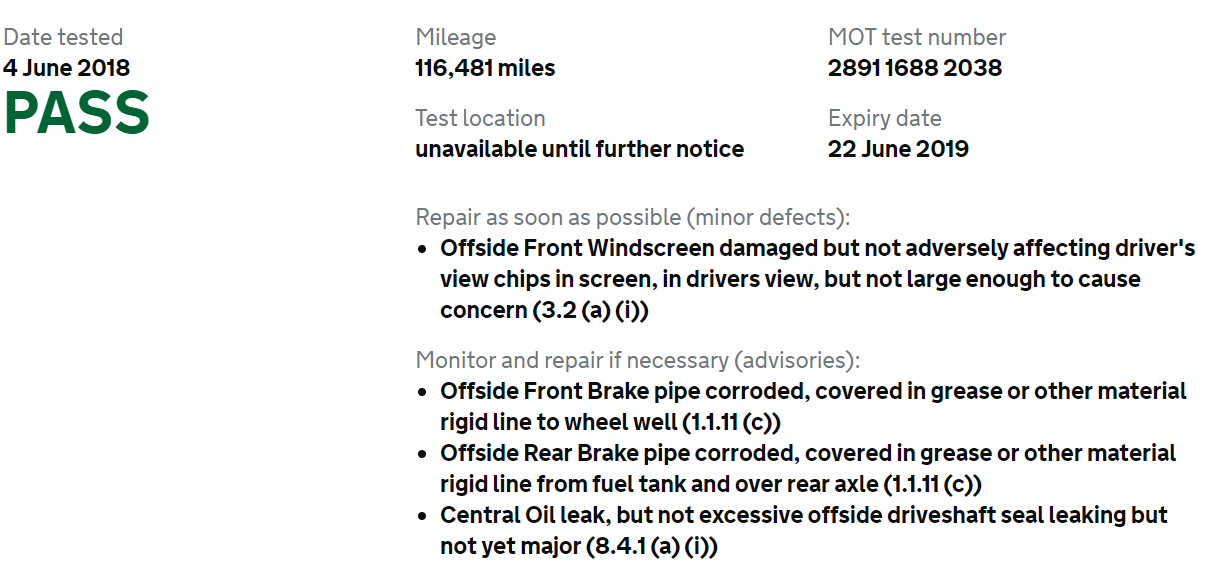This screenshot has width=1210, height=574.
Task: Click the Mileage label
Action: (456, 38)
